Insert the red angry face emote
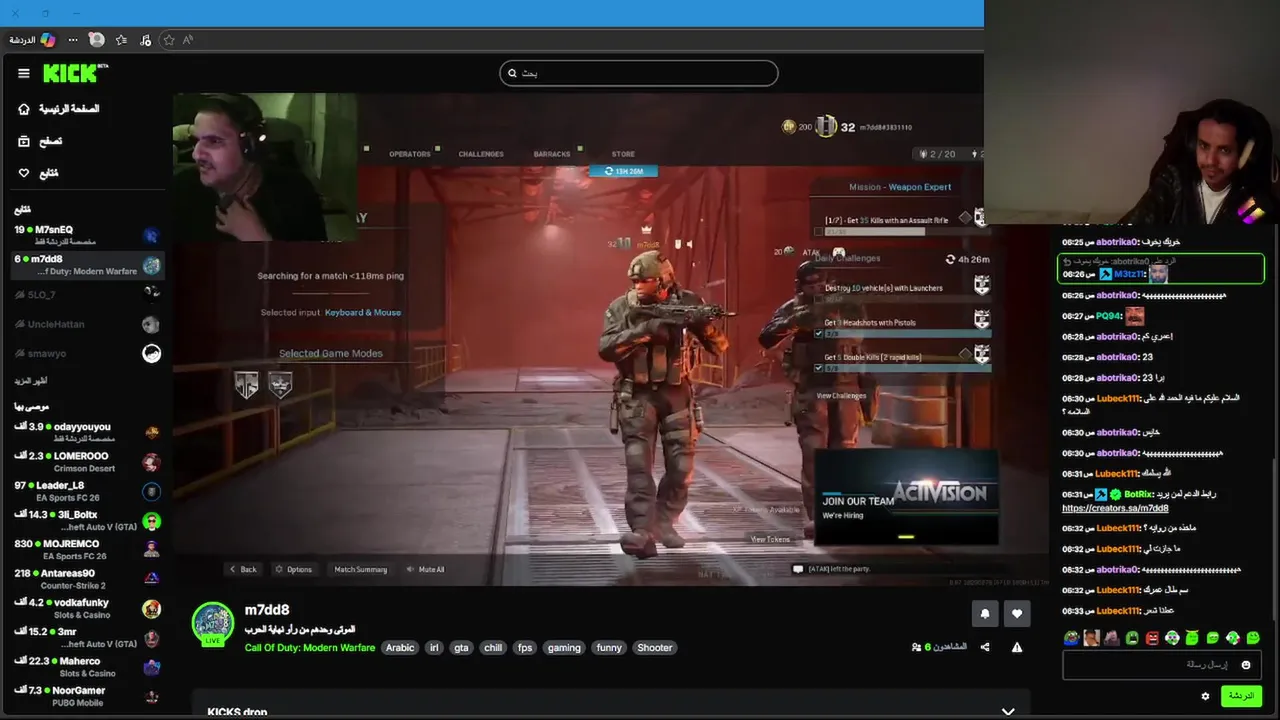Screen dimensions: 1280x720 point(1152,638)
